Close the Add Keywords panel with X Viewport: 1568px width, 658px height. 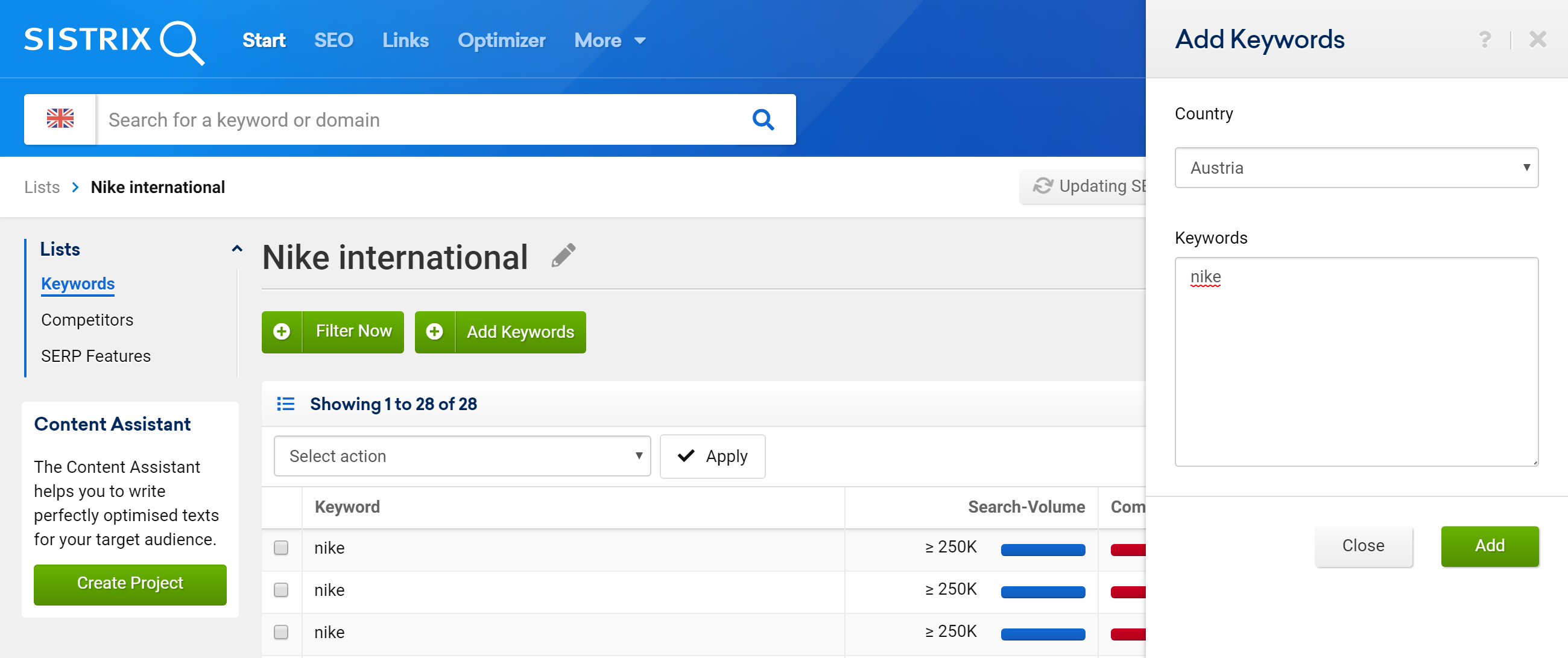(1538, 40)
